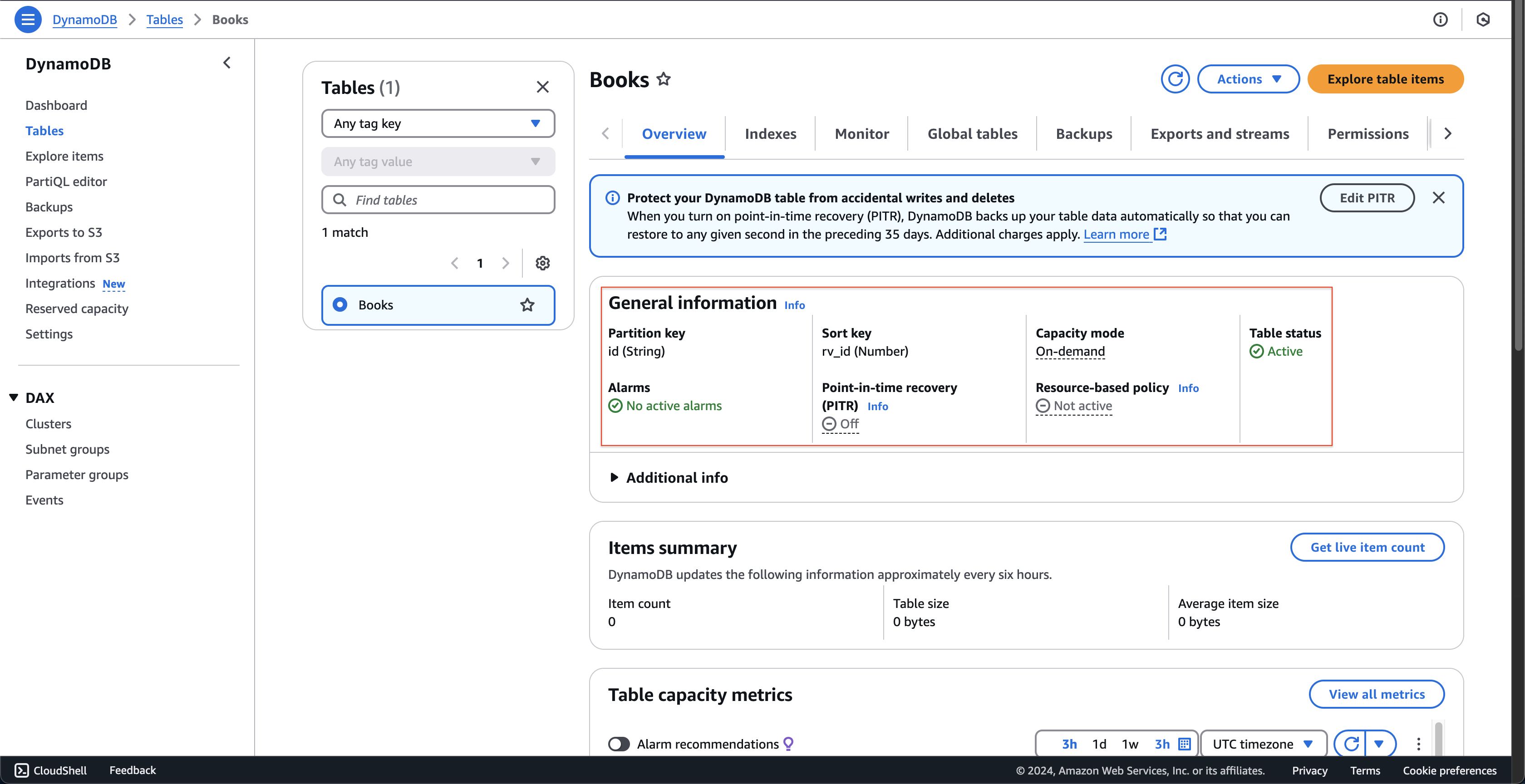Click the Edit PITR button
The width and height of the screenshot is (1525, 784).
pos(1367,198)
